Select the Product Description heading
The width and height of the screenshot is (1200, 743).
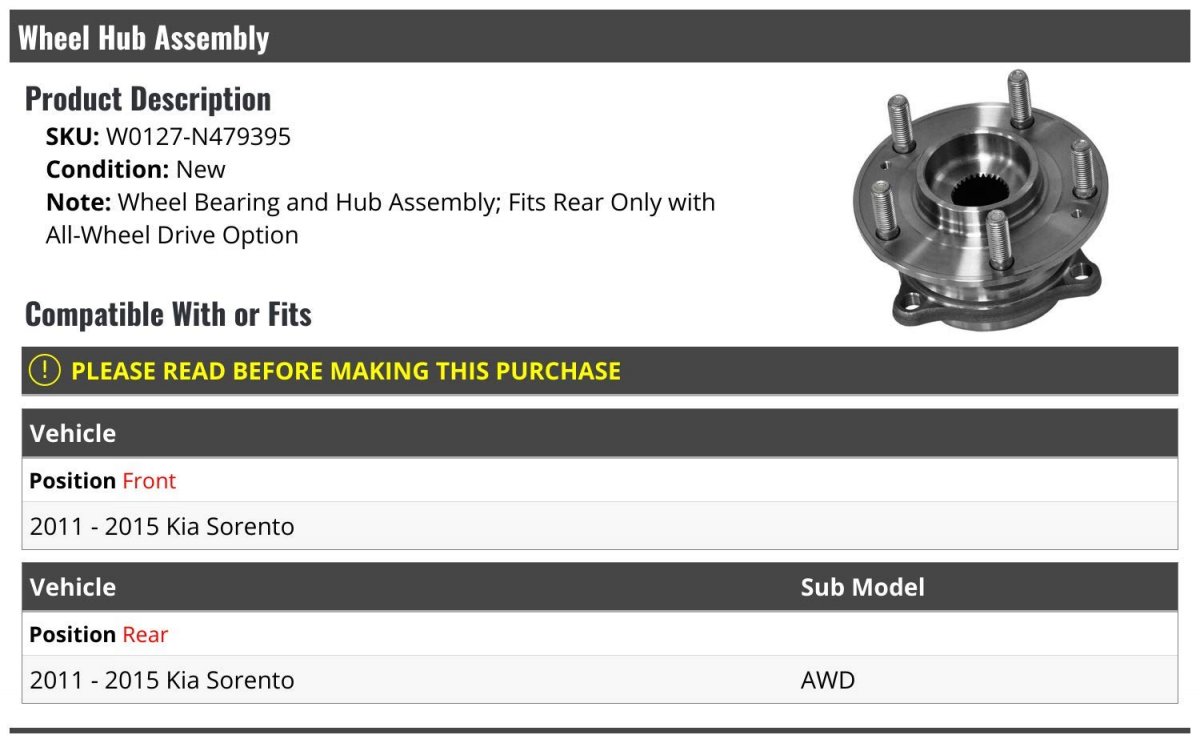click(x=148, y=99)
